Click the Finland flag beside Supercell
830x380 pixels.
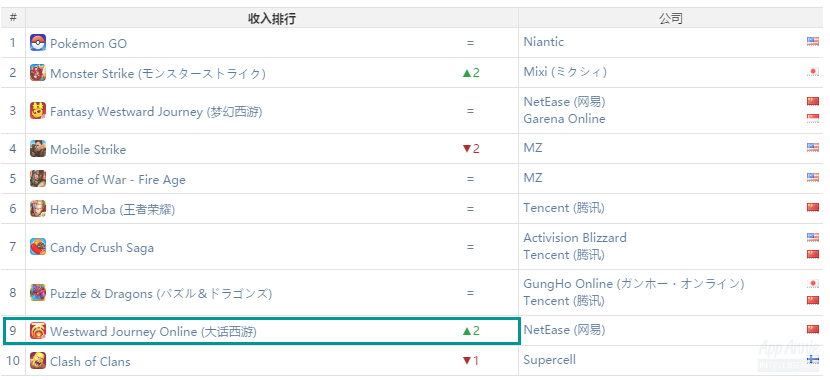[x=813, y=360]
